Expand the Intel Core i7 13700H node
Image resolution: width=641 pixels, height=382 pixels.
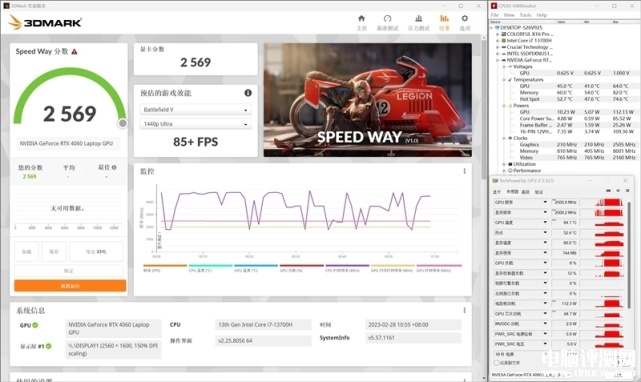(498, 40)
